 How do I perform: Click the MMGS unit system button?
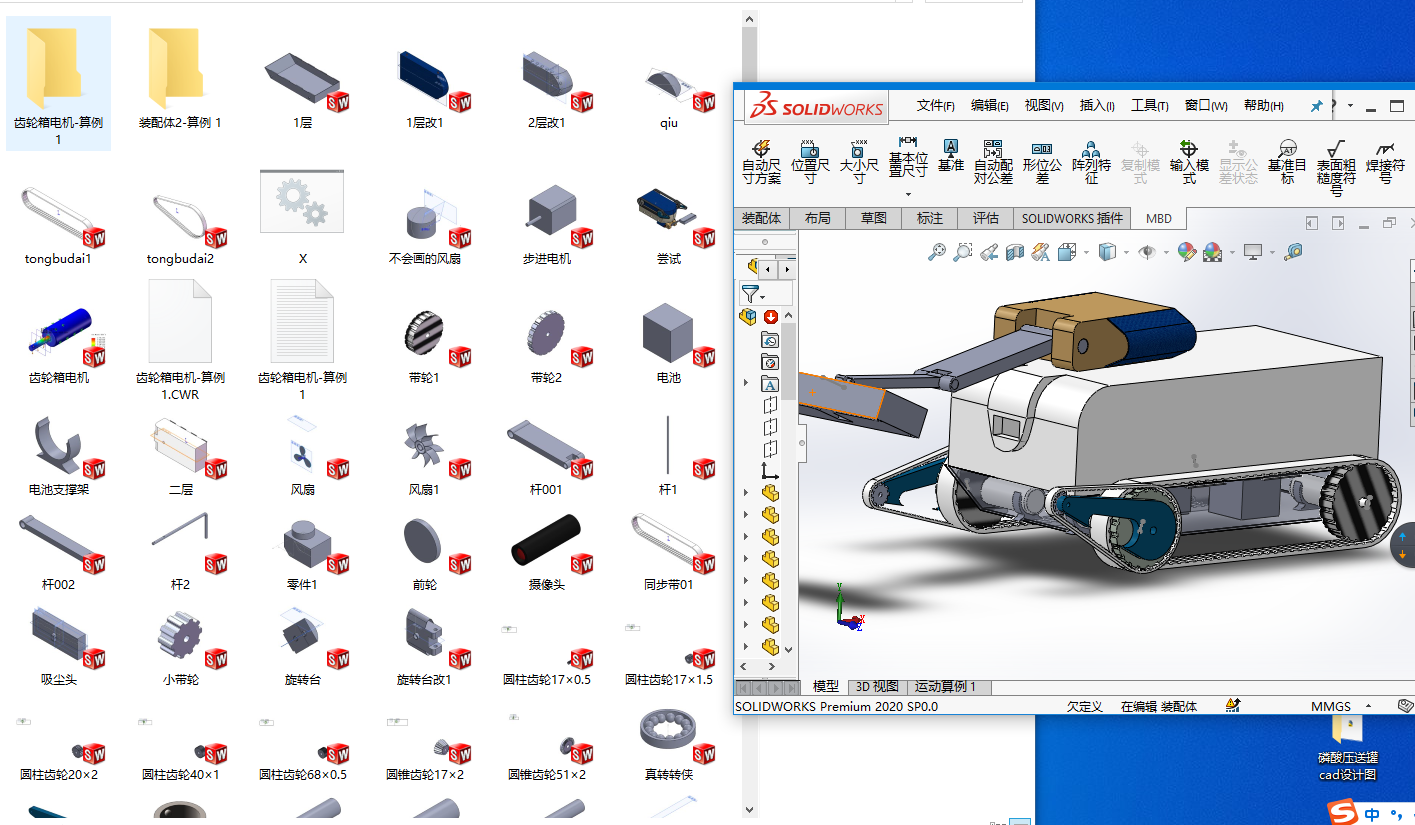1330,706
